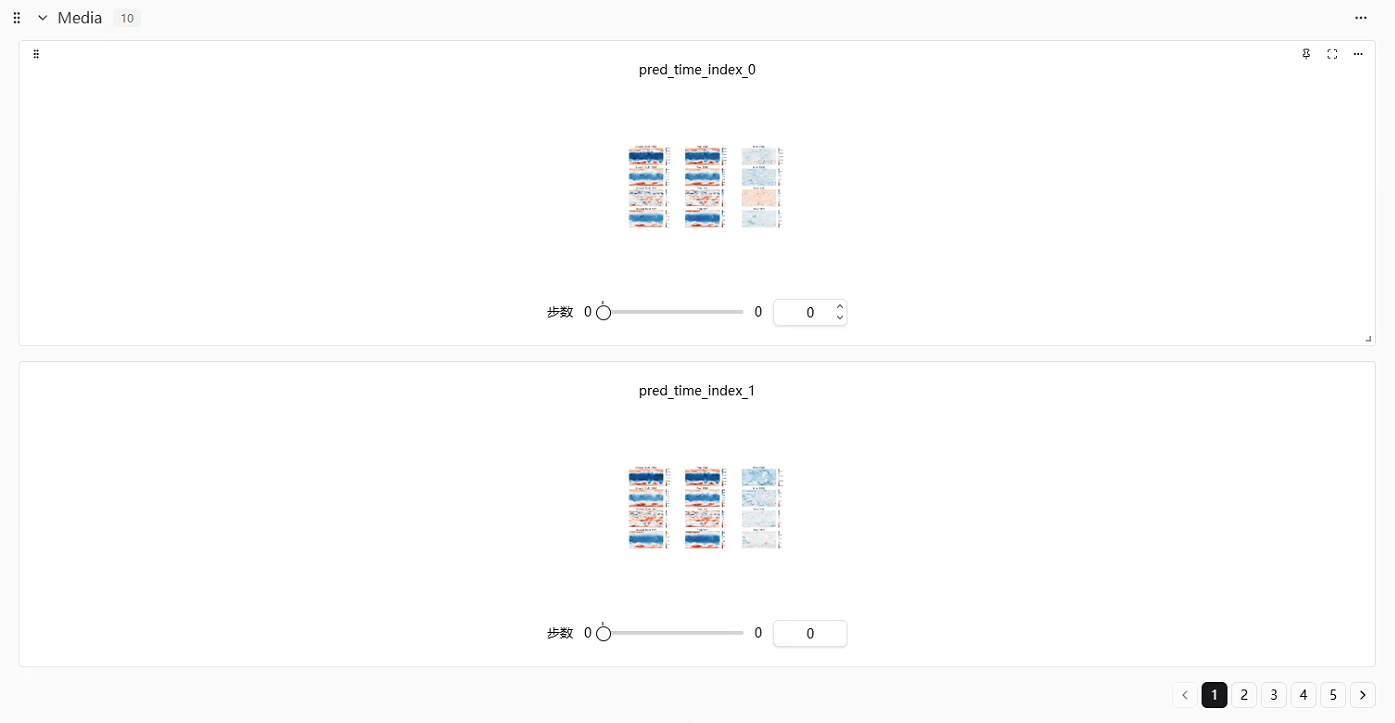The height and width of the screenshot is (723, 1395).
Task: Collapse the Media section chevron
Action: coord(43,18)
